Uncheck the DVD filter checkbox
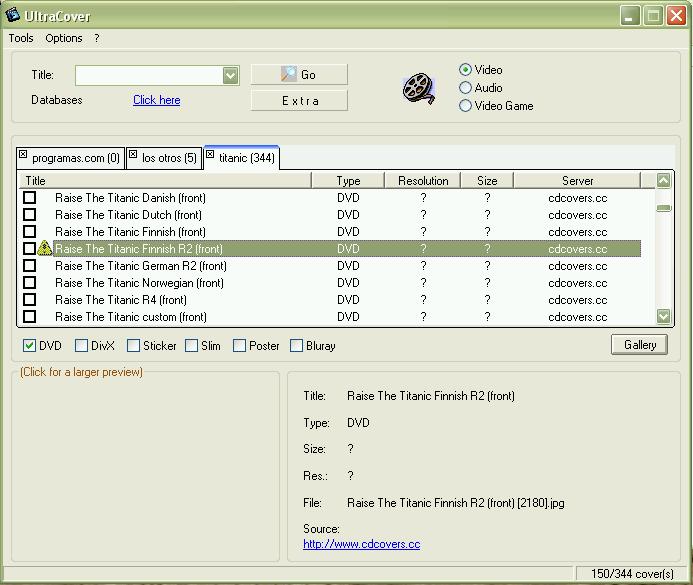This screenshot has width=693, height=585. click(x=29, y=346)
